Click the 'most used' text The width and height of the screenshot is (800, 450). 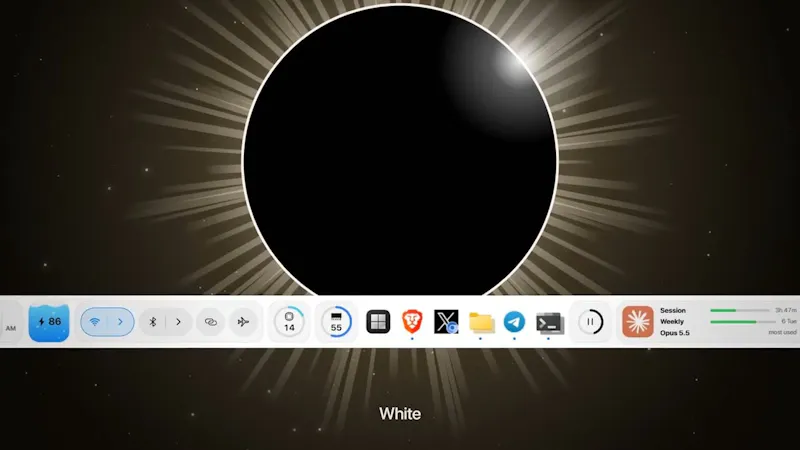pyautogui.click(x=783, y=332)
